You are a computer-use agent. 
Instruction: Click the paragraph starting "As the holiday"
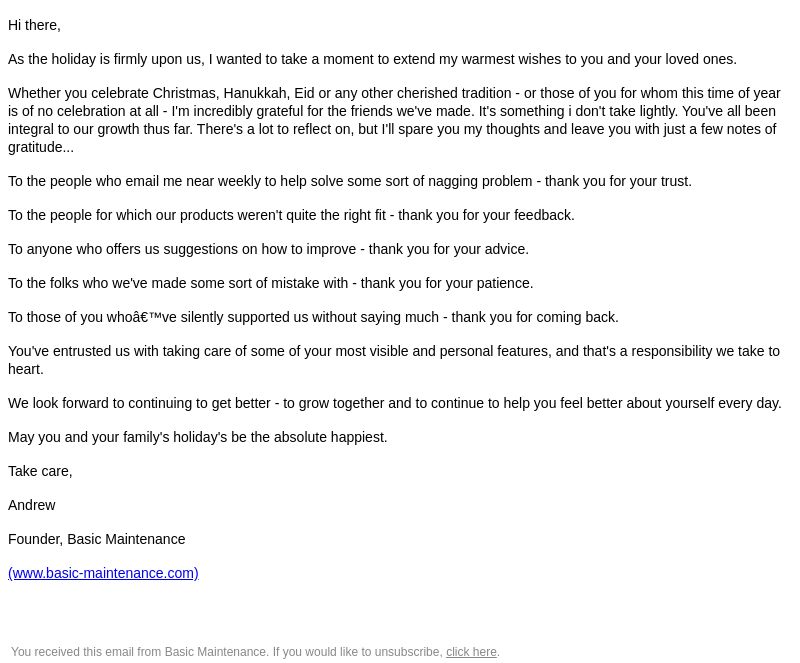coord(372,59)
